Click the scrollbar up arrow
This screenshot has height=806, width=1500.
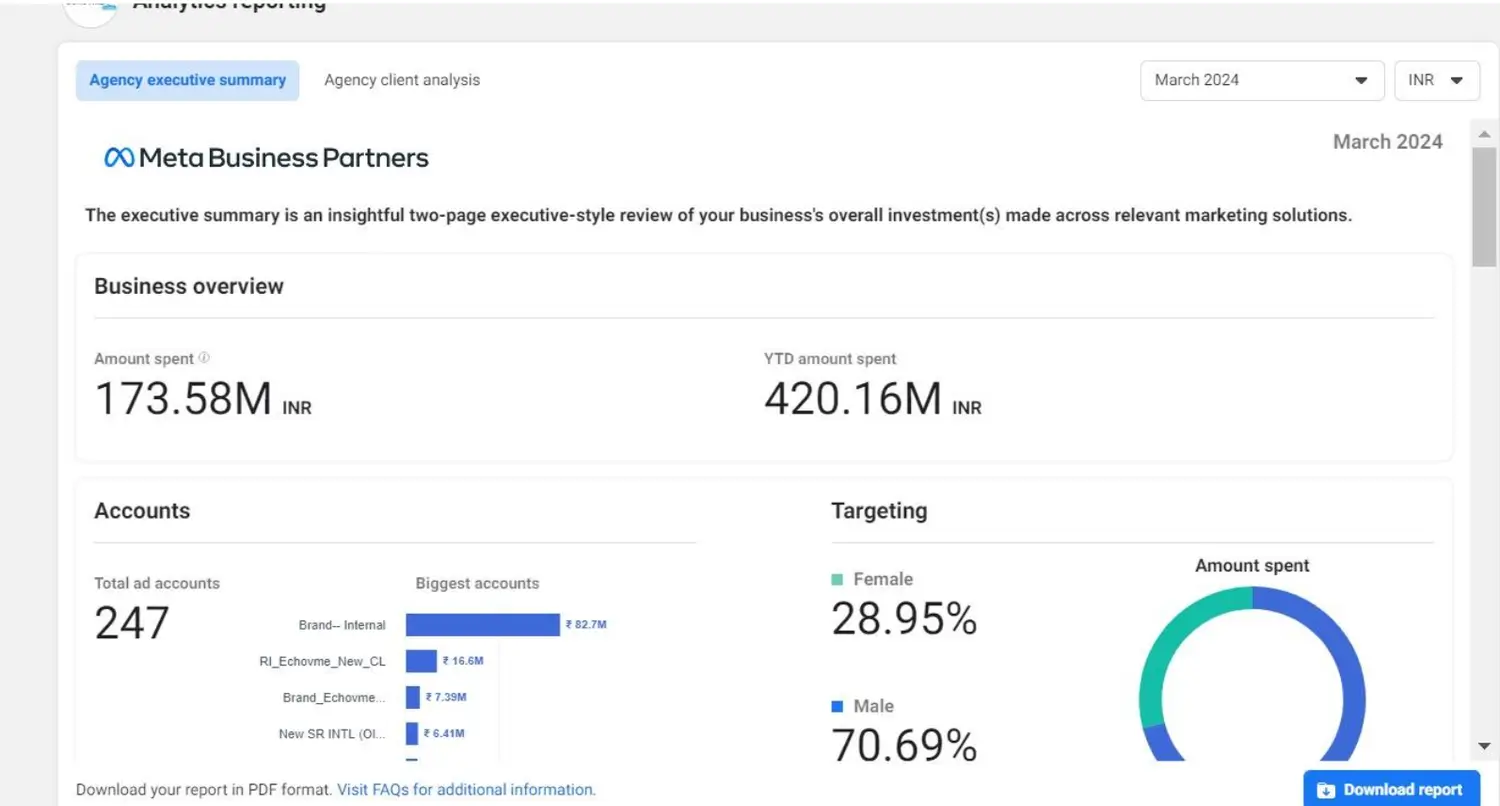point(1484,134)
